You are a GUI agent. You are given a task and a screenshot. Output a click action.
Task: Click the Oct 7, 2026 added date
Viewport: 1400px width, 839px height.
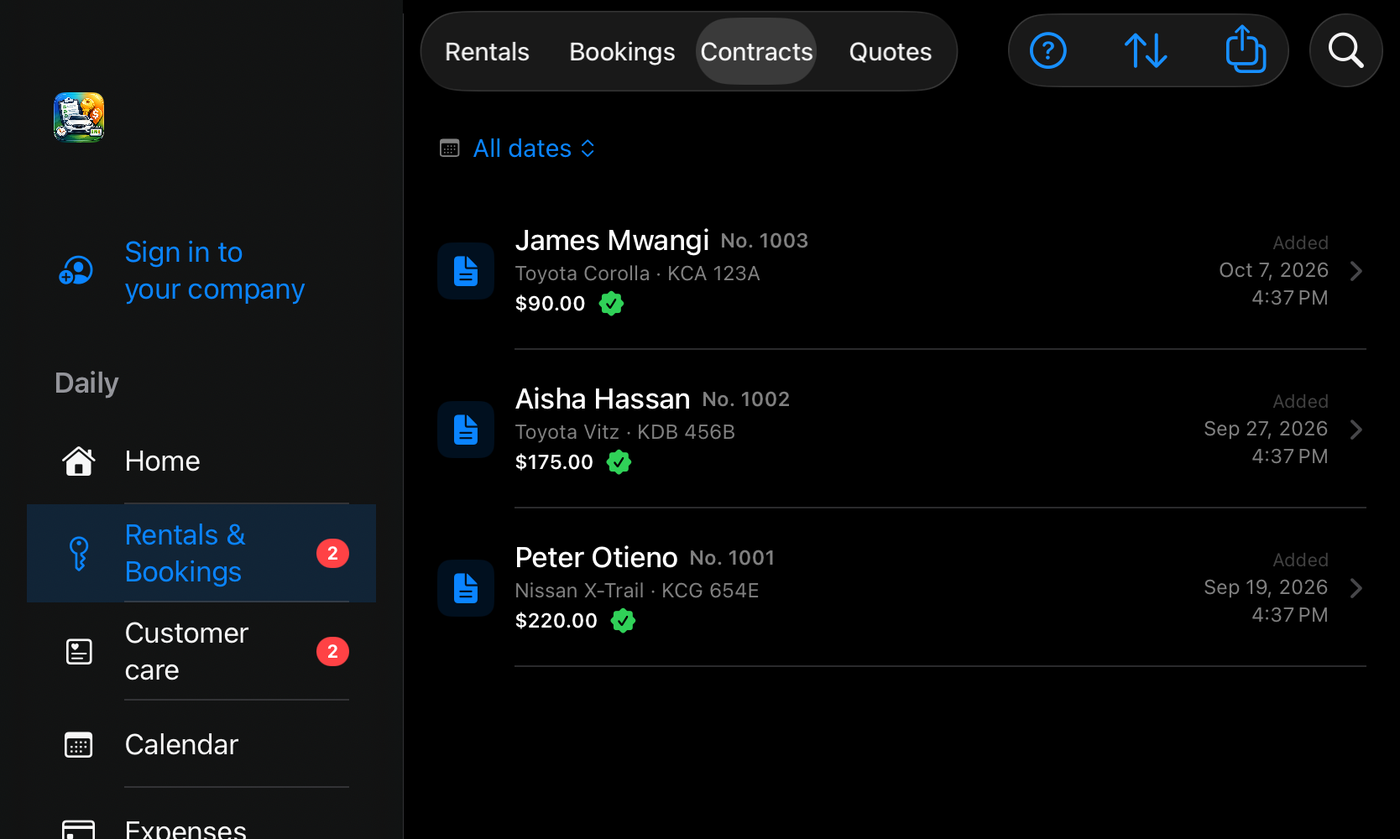click(1273, 270)
